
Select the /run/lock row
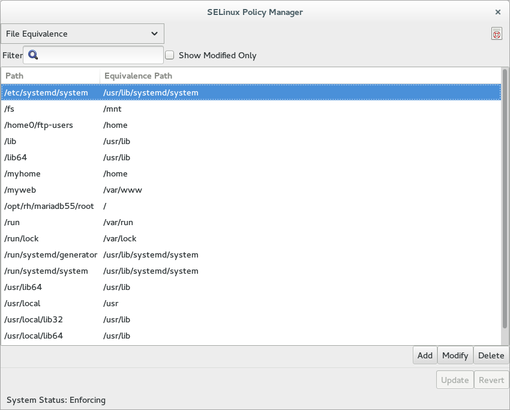point(251,239)
